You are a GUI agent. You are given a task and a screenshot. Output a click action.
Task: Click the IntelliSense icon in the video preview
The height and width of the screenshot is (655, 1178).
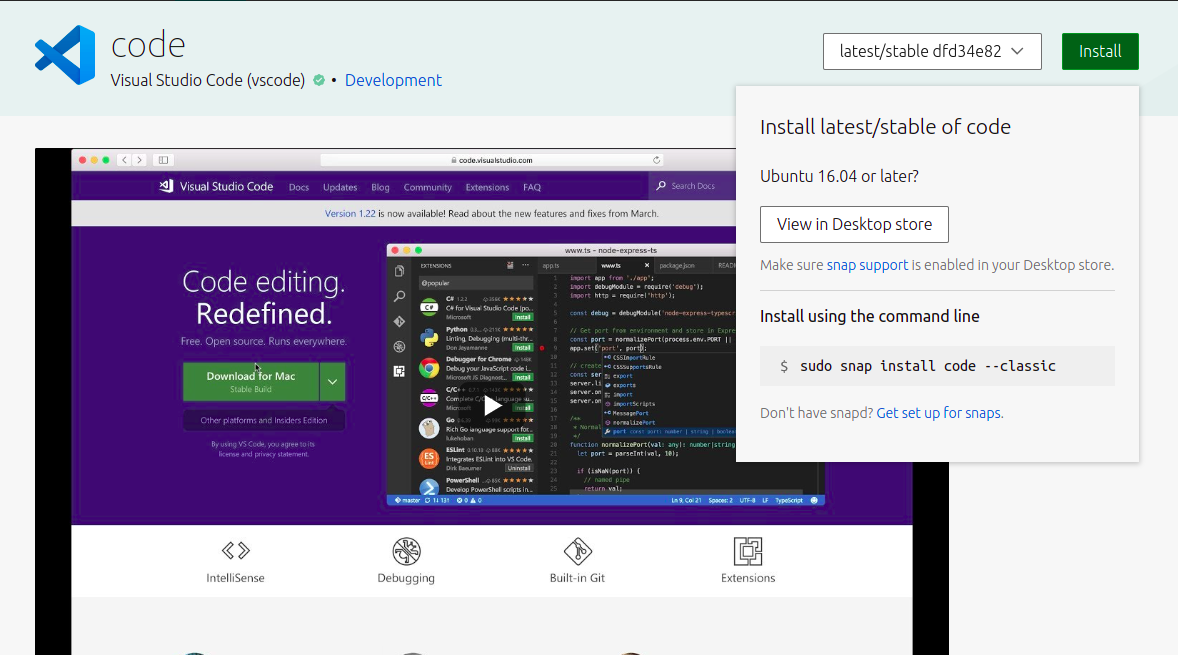pyautogui.click(x=235, y=551)
